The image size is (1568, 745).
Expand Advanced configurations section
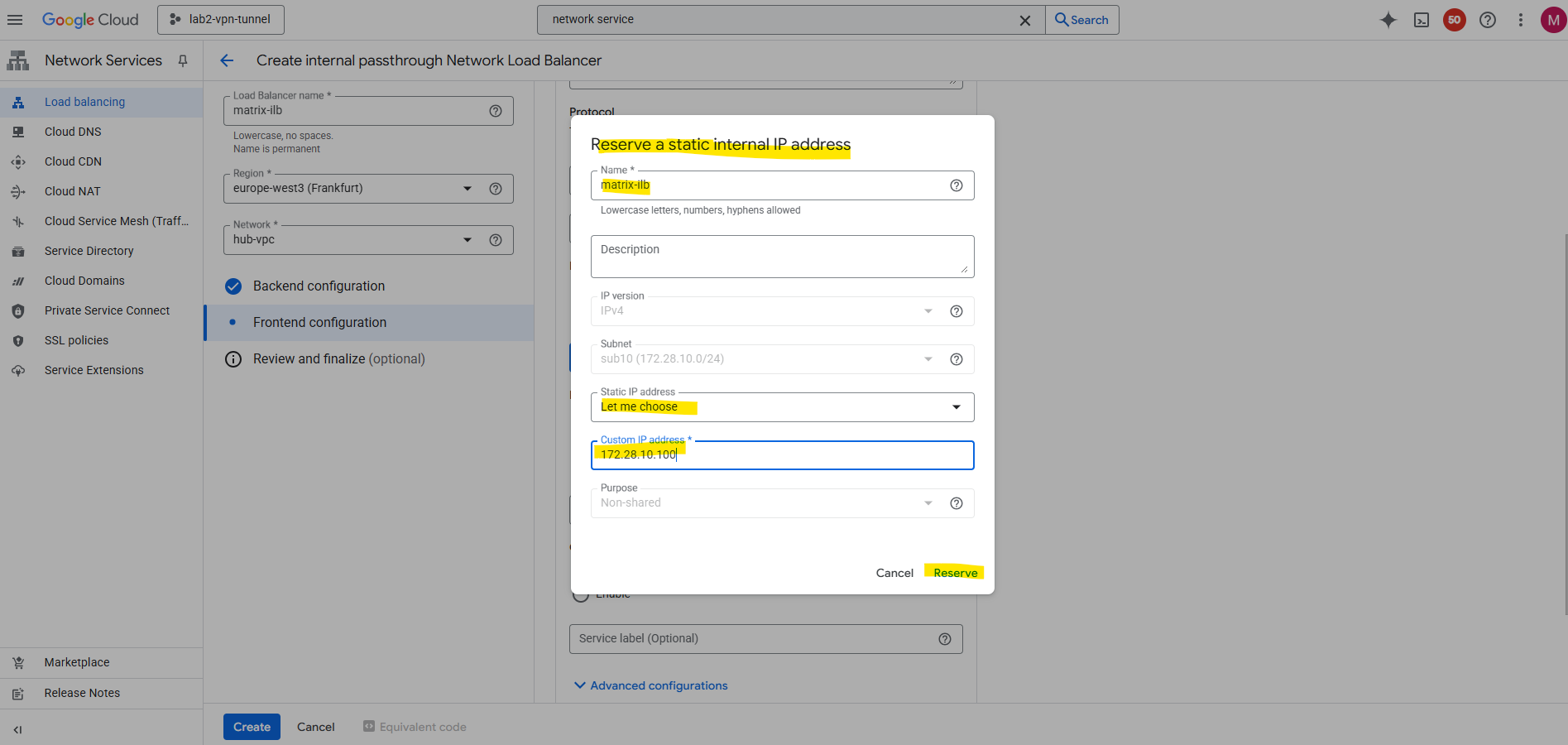point(650,685)
